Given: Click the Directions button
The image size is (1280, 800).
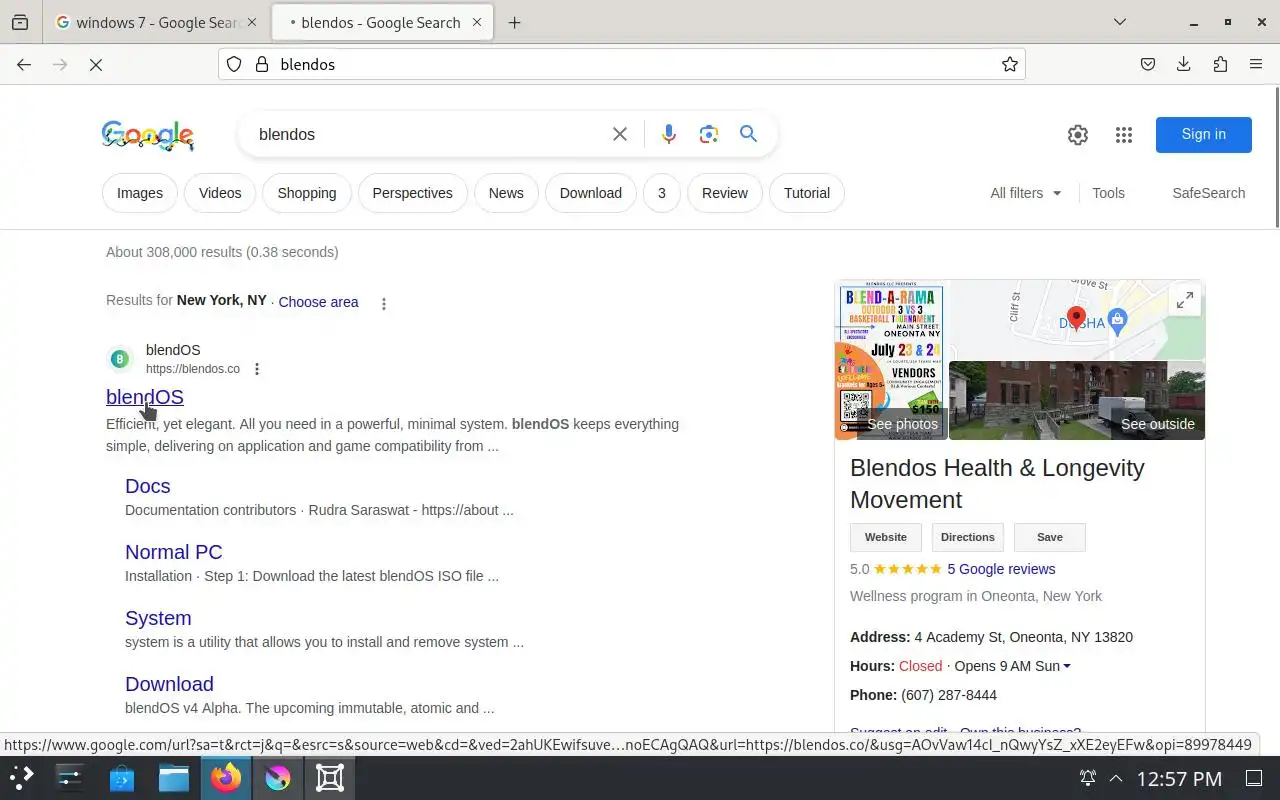Looking at the screenshot, I should [968, 537].
